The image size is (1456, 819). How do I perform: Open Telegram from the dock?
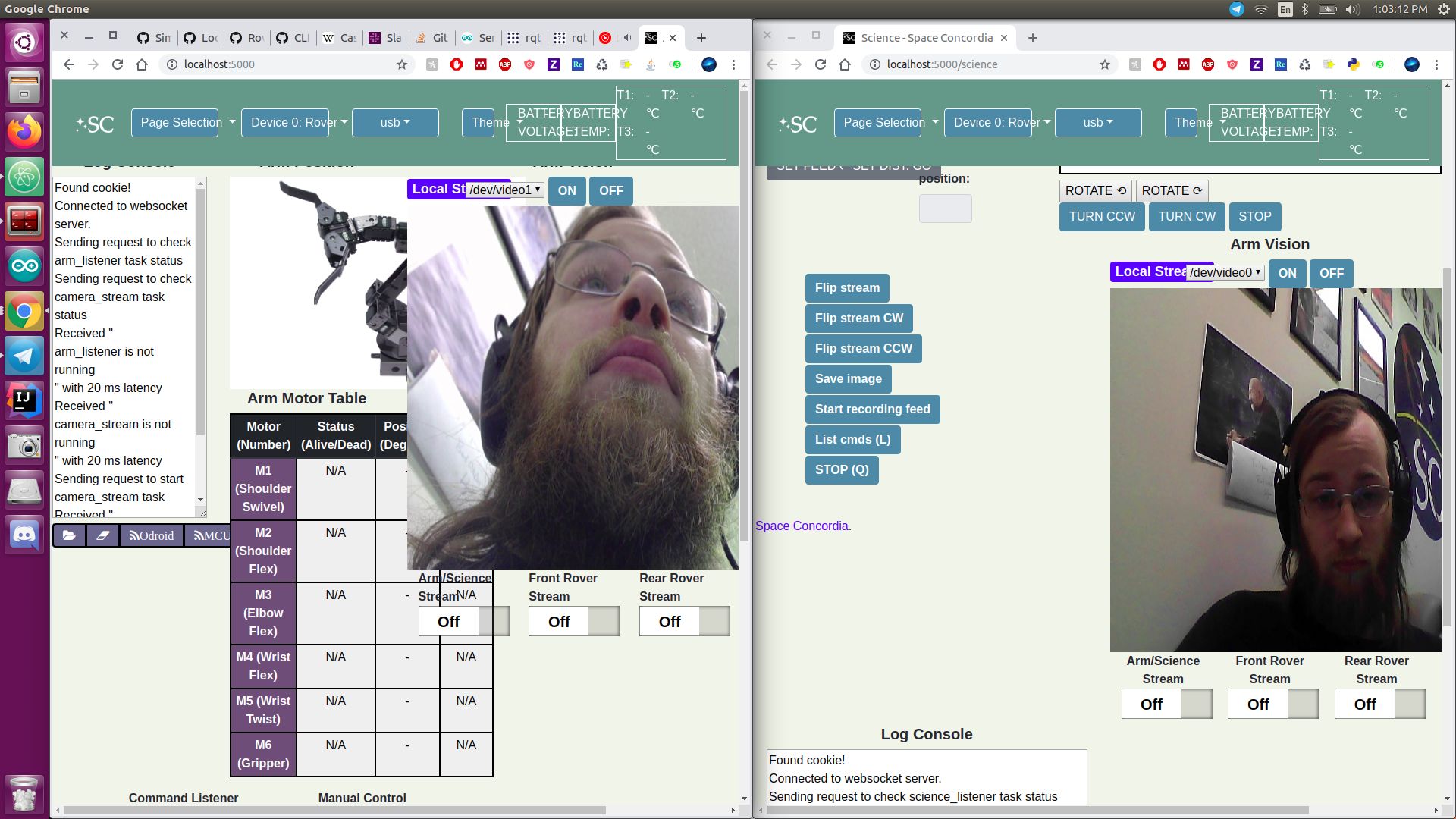pyautogui.click(x=24, y=356)
